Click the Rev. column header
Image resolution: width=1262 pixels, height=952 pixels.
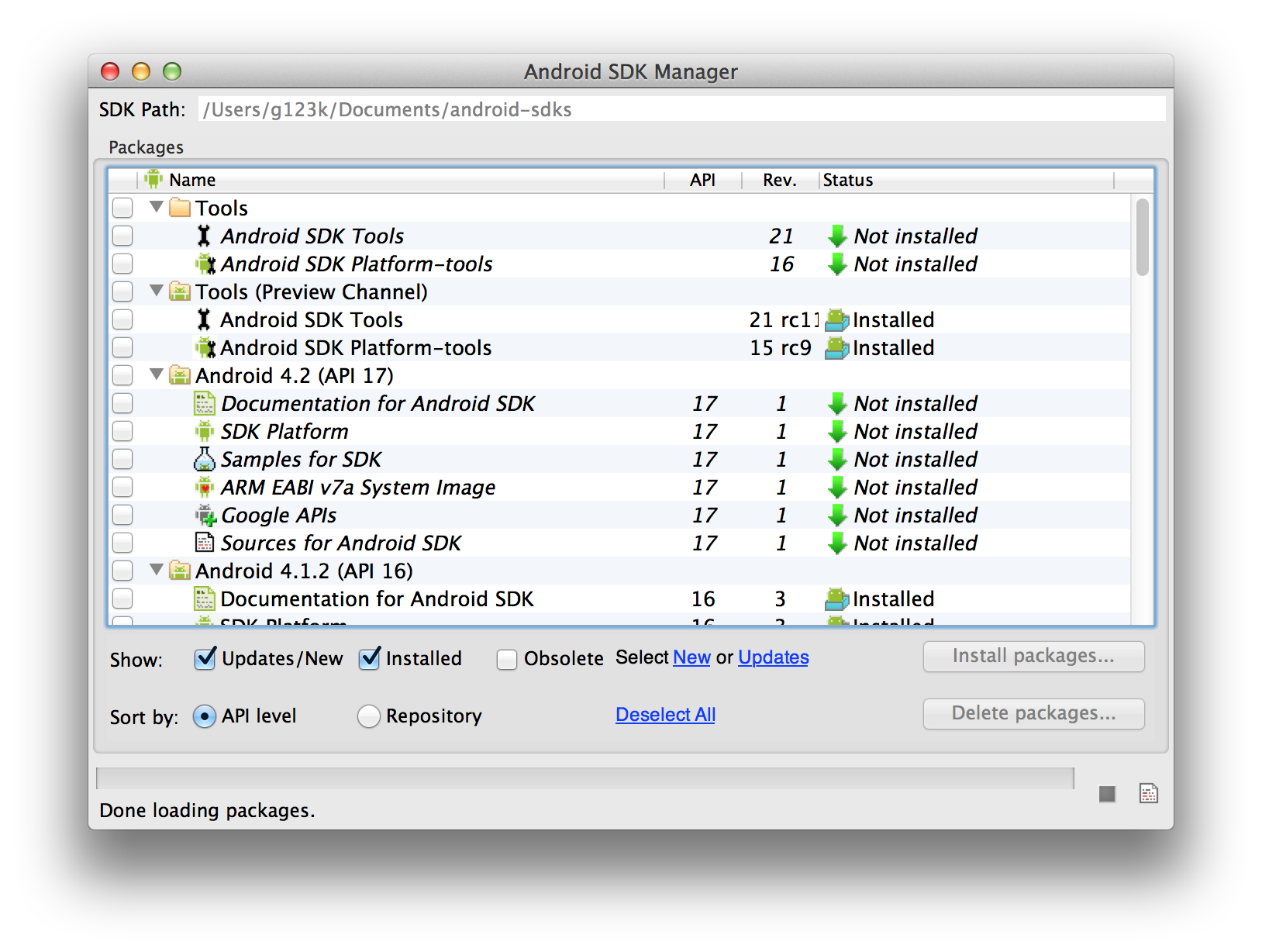779,180
